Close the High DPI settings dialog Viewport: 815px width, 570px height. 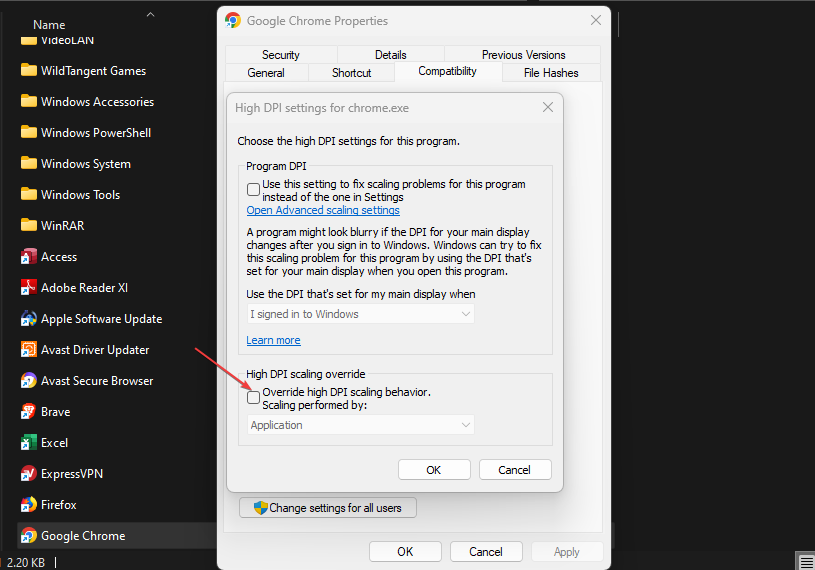(547, 107)
